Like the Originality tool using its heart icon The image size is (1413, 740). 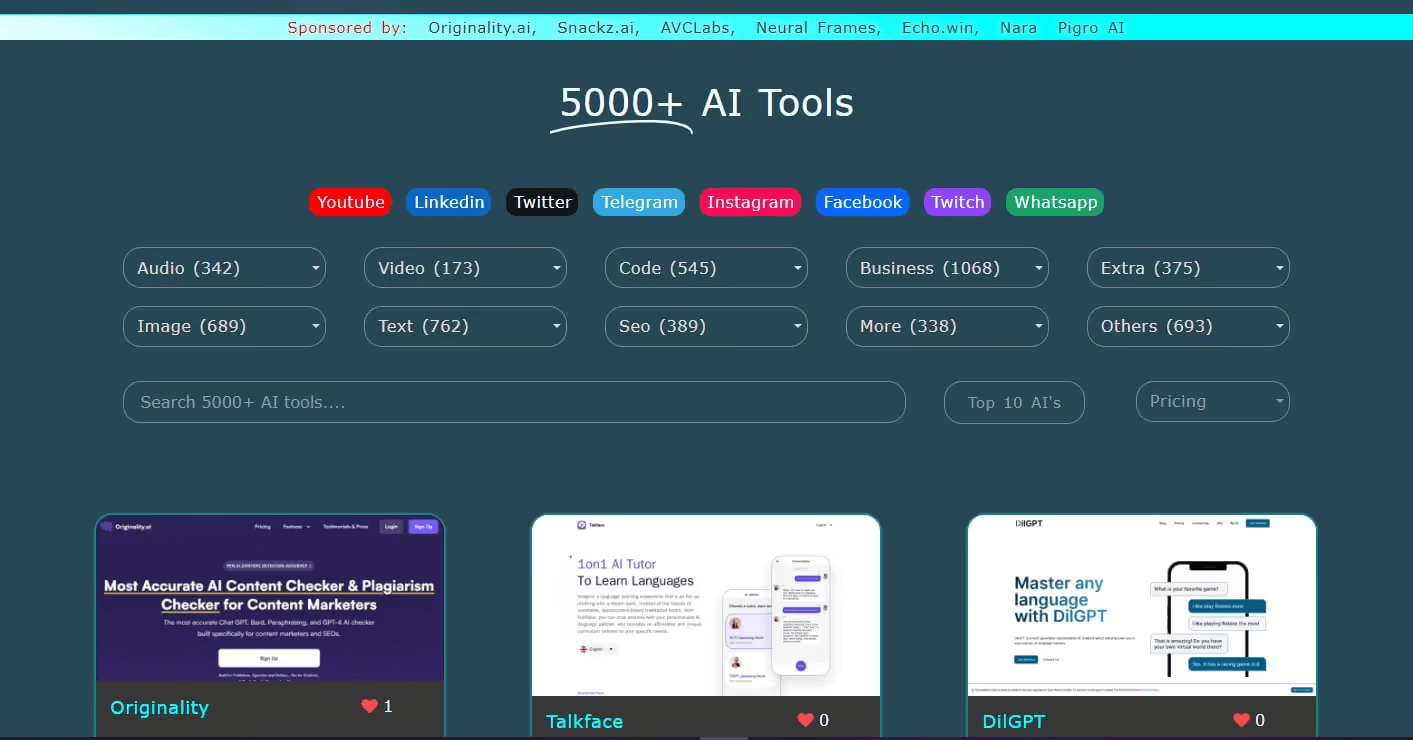(370, 706)
